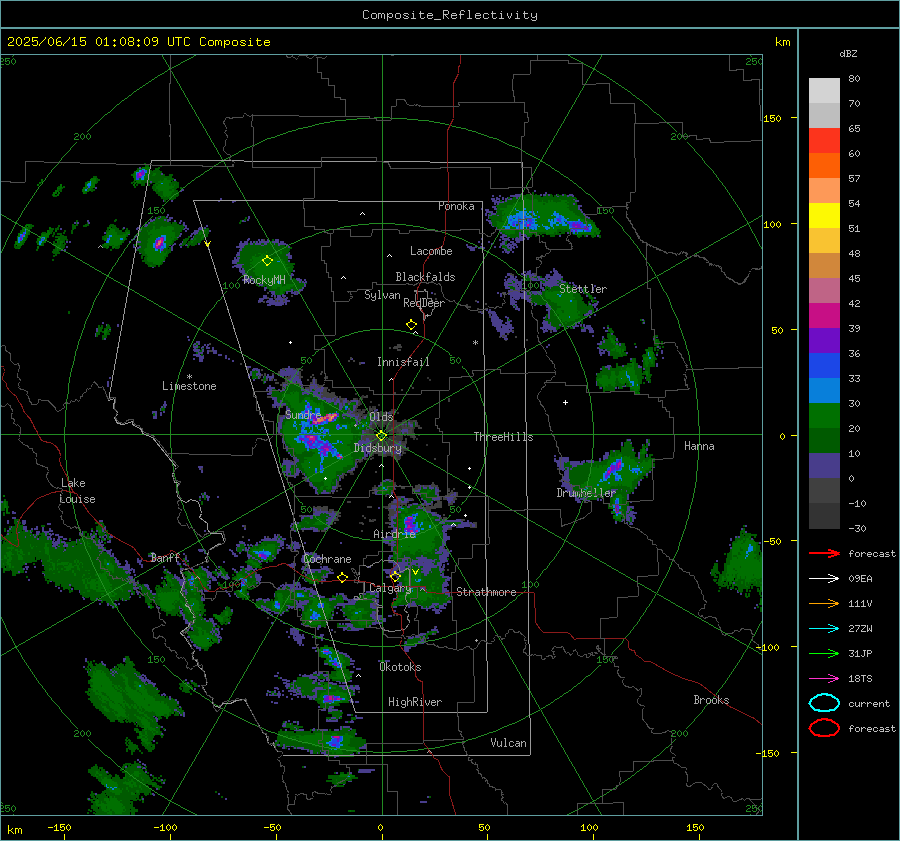Click the RockyMH label
Image resolution: width=900 pixels, height=841 pixels.
pos(264,280)
